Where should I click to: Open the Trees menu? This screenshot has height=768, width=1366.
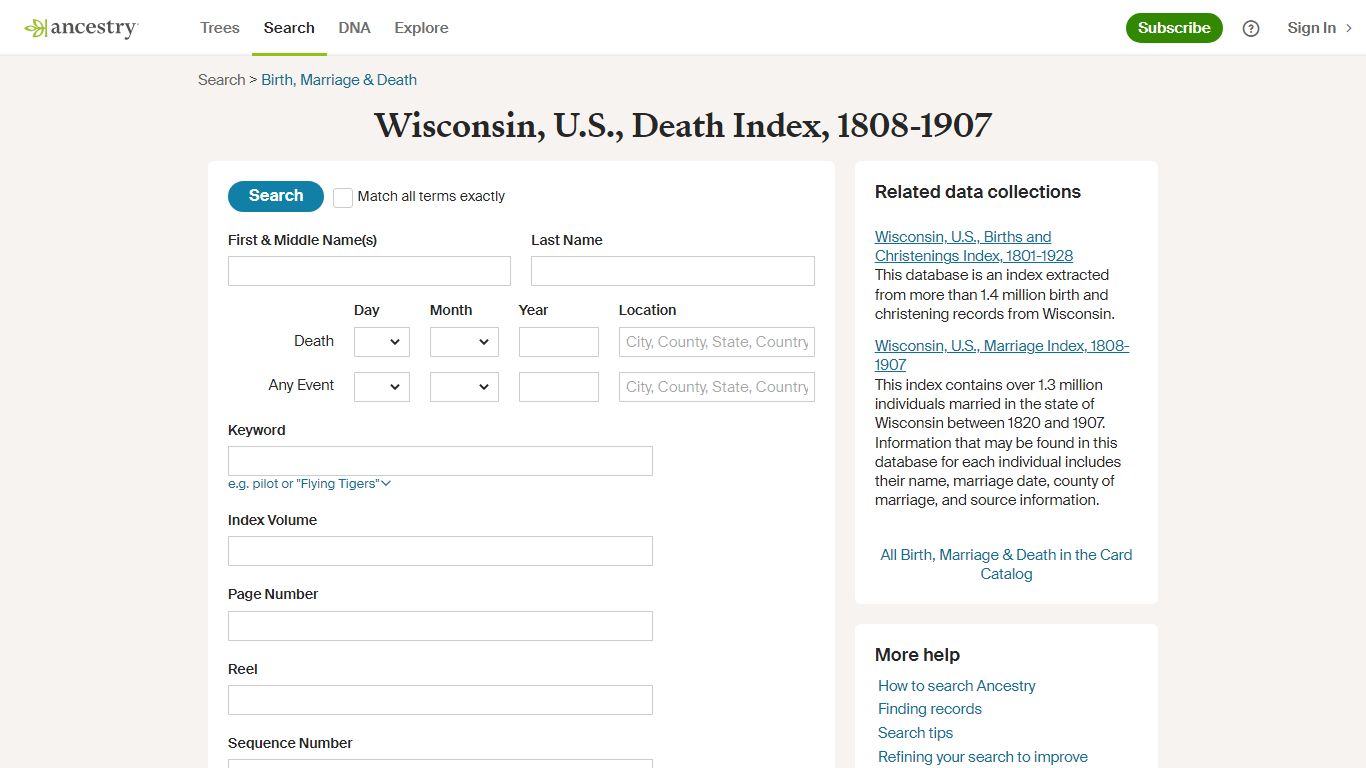coord(220,28)
